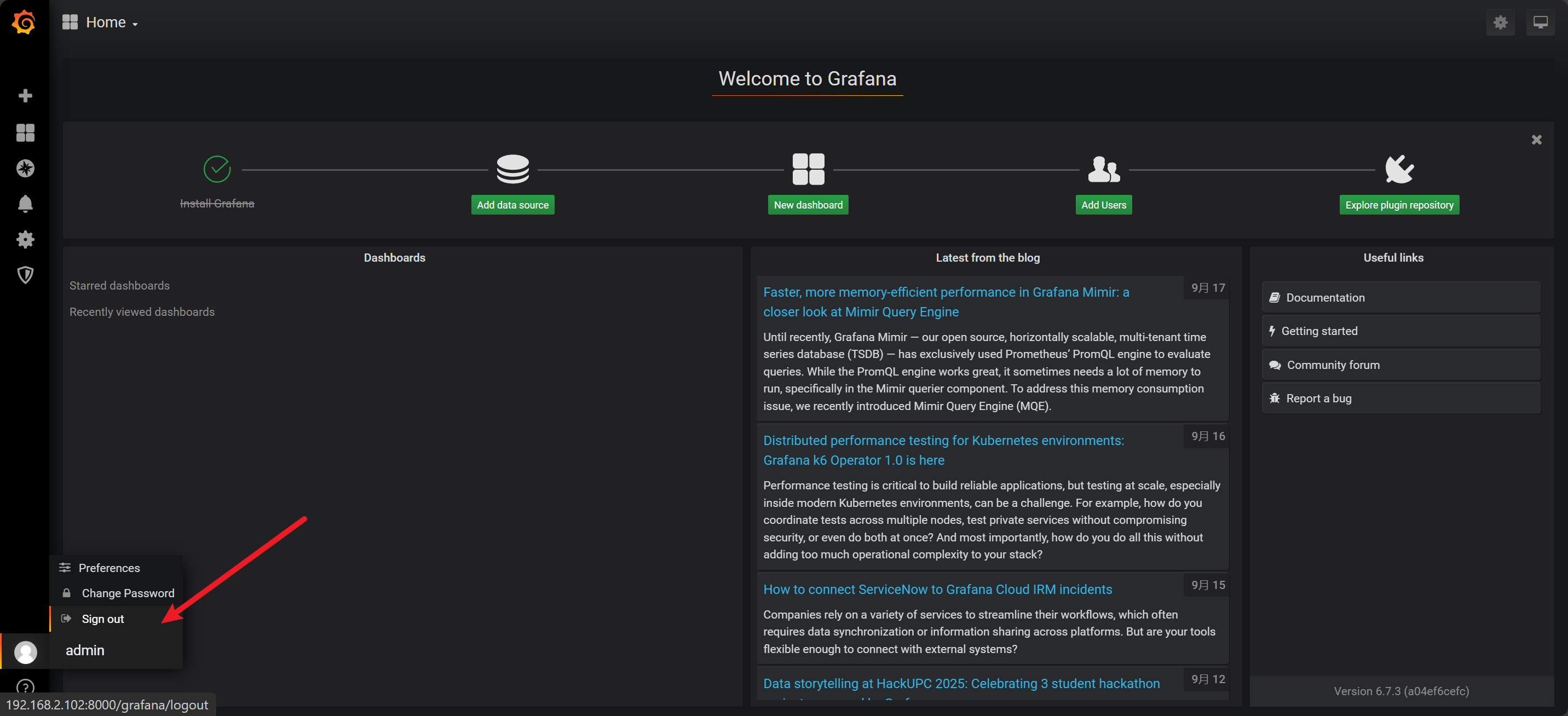Click Sign out in user menu
The image size is (1568, 716).
(x=102, y=619)
